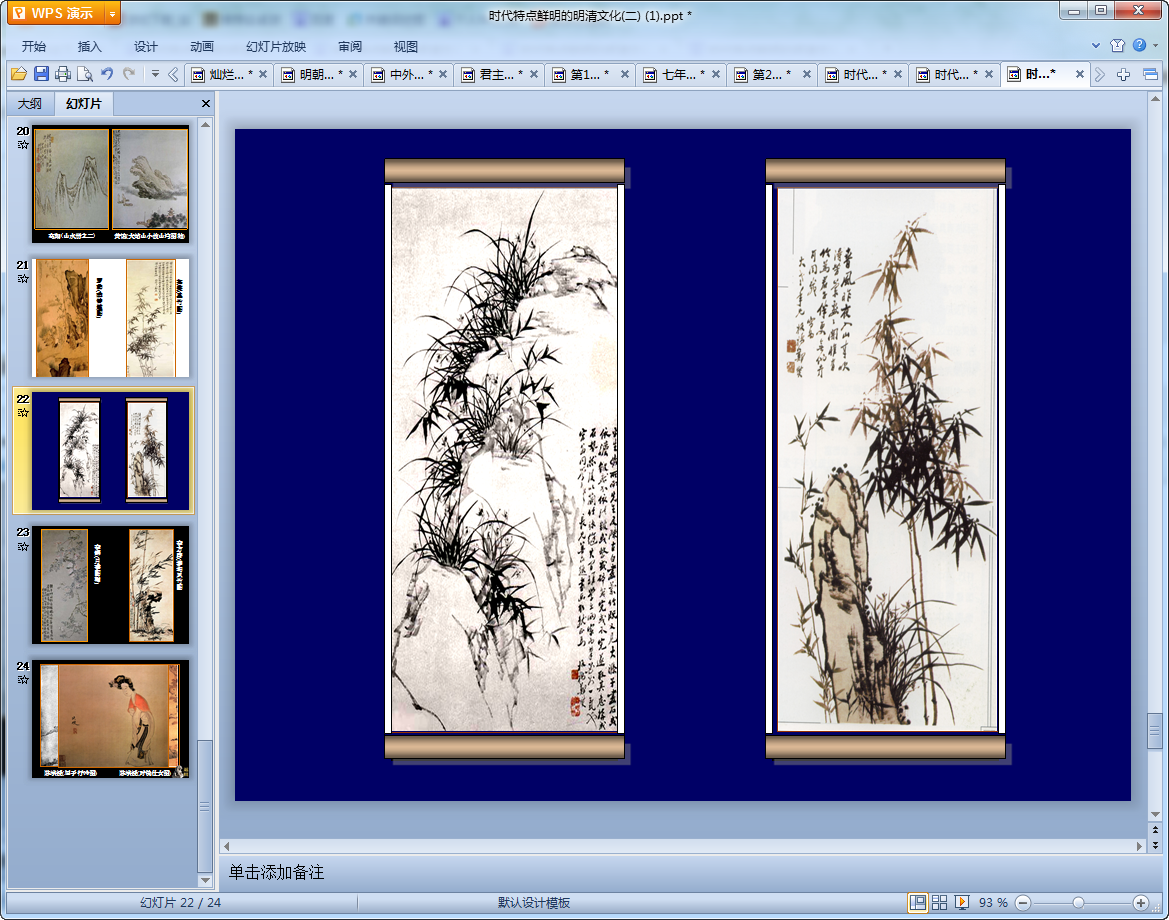Switch to slide sorter view
The width and height of the screenshot is (1169, 920).
pyautogui.click(x=939, y=903)
